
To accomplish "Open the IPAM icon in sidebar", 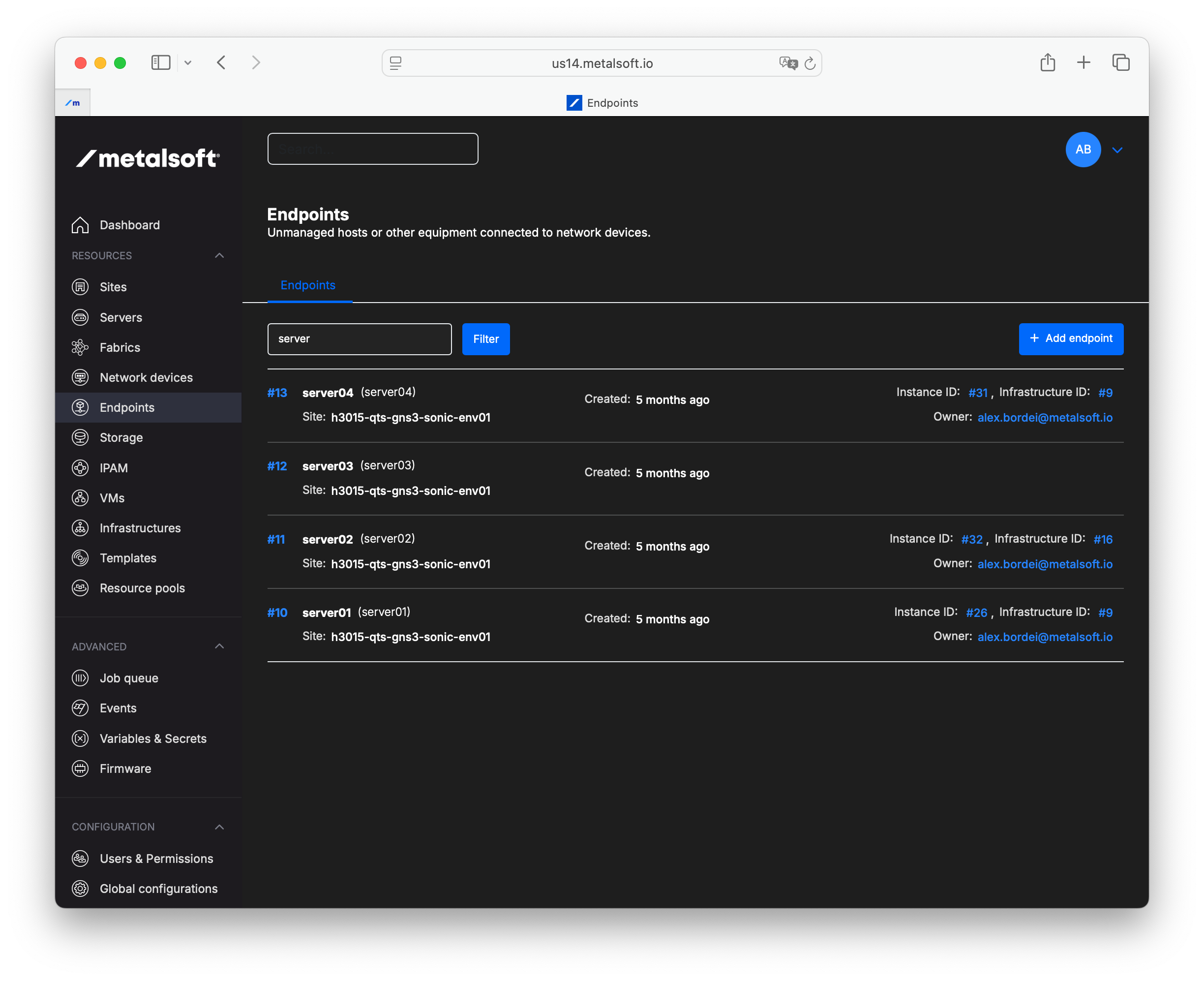I will [x=80, y=467].
